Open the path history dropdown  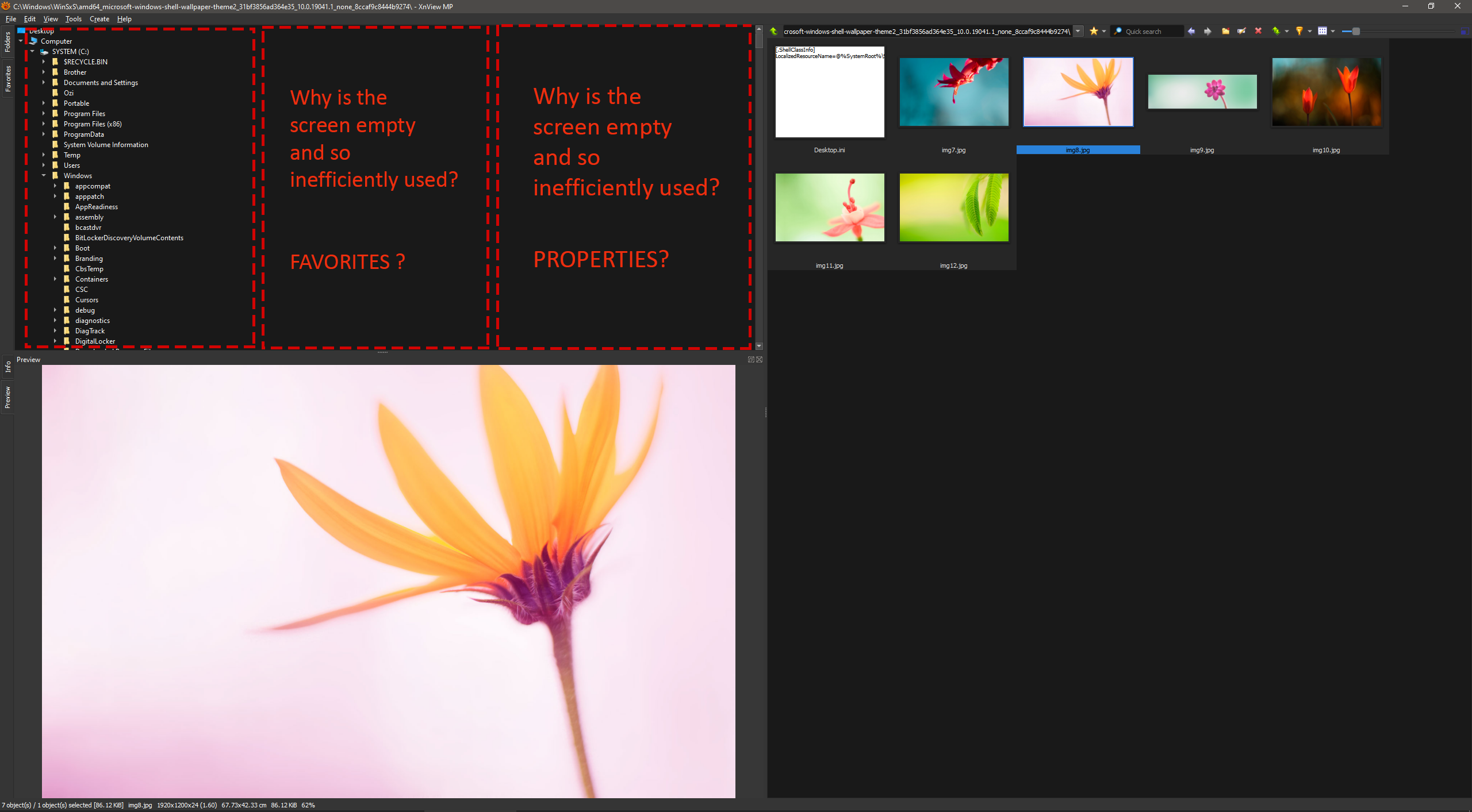pos(1078,31)
